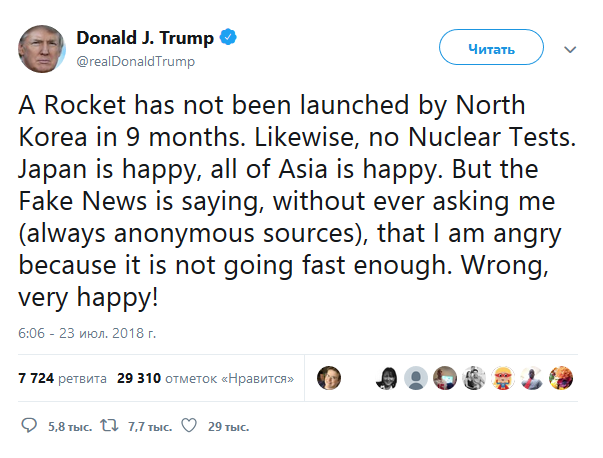This screenshot has width=603, height=458.
Task: Click the first liker avatar next to the like count
Action: 329,378
